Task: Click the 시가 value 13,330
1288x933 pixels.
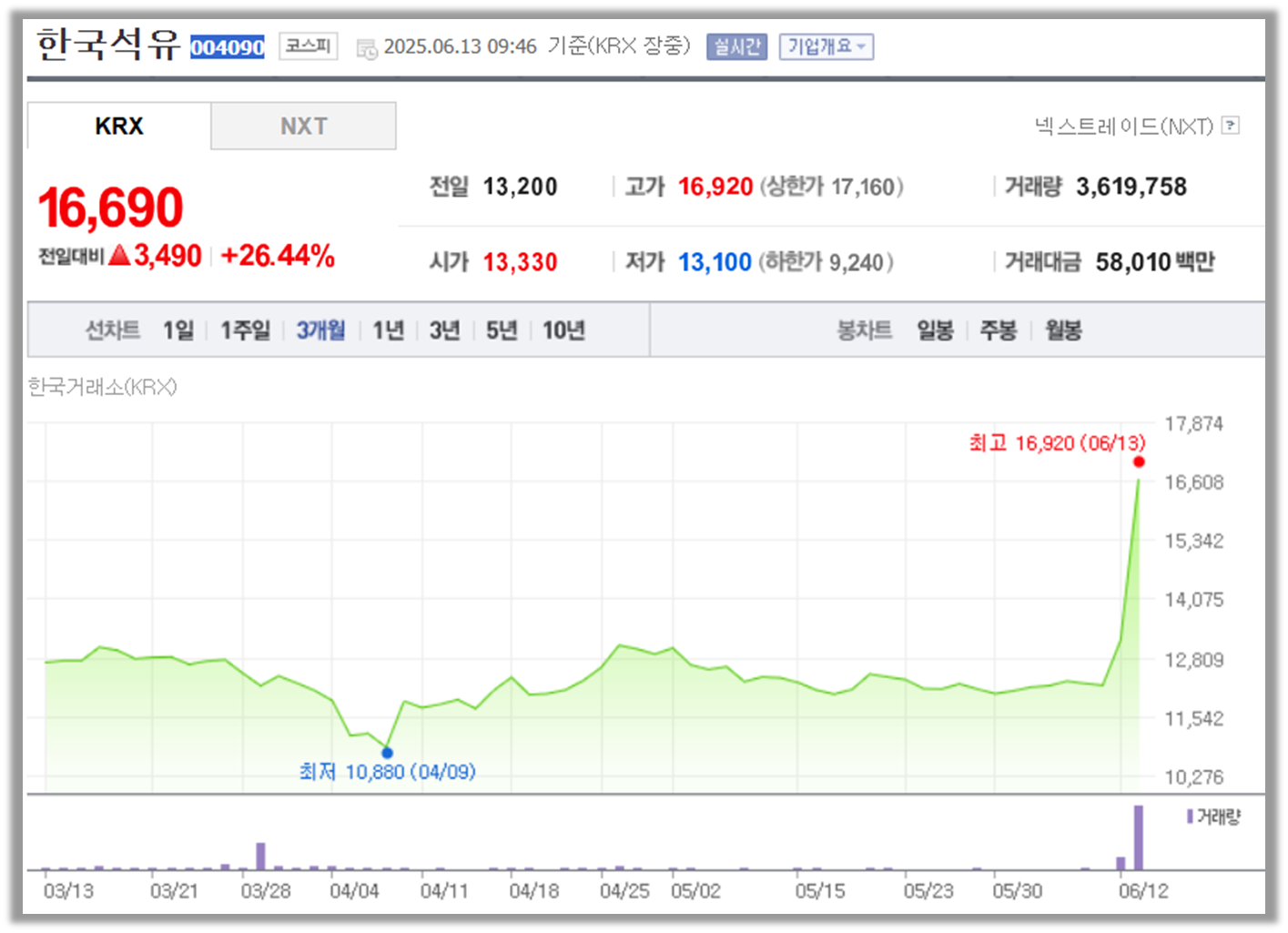Action: [x=520, y=262]
